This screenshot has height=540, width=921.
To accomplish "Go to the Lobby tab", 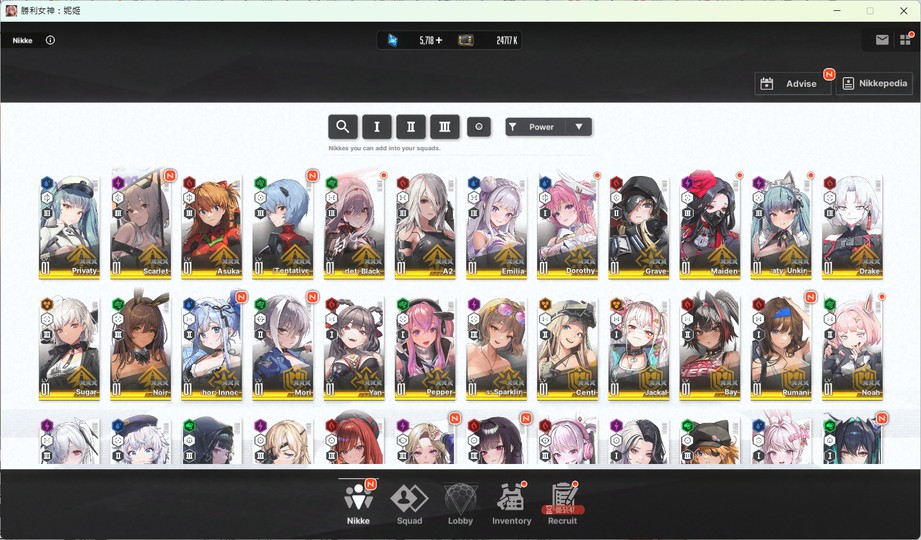I will pyautogui.click(x=460, y=502).
